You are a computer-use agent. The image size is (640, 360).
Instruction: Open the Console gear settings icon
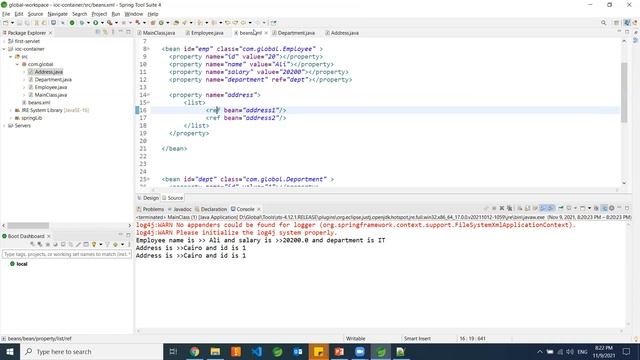coord(612,208)
